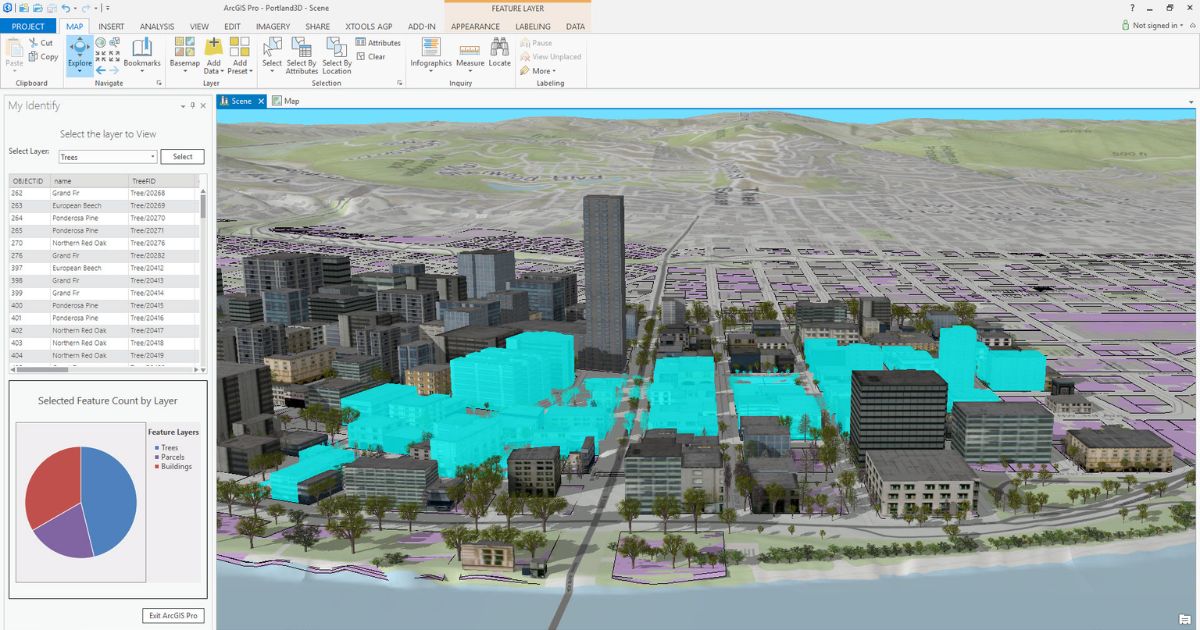Activate the Explore navigation tool
The image size is (1200, 630).
[x=79, y=54]
